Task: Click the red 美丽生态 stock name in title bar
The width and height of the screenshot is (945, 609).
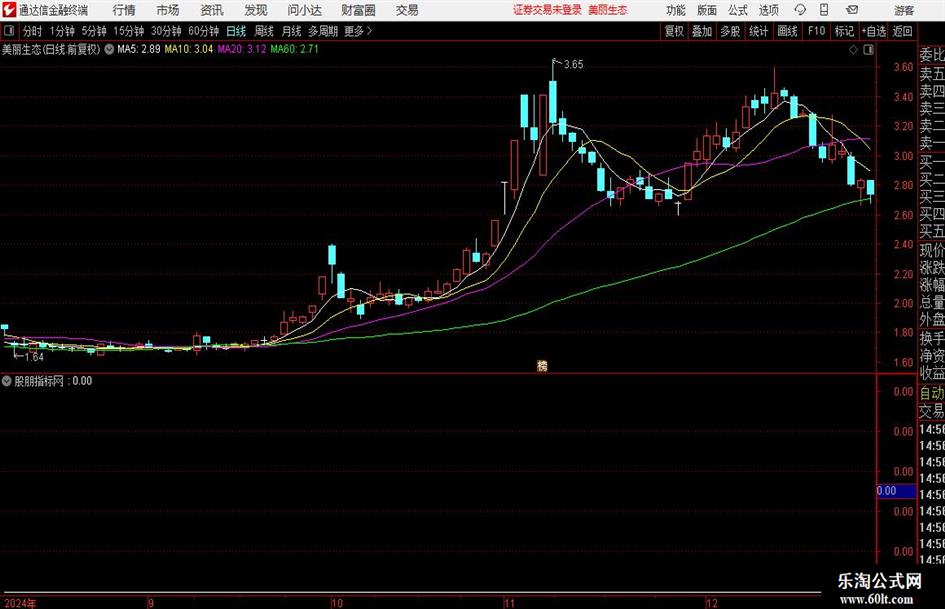Action: click(x=608, y=10)
